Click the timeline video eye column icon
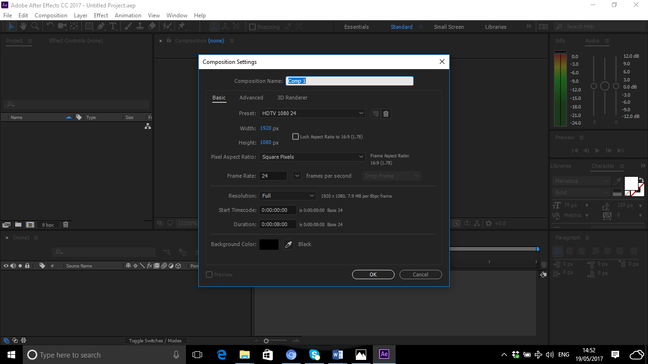 point(6,266)
